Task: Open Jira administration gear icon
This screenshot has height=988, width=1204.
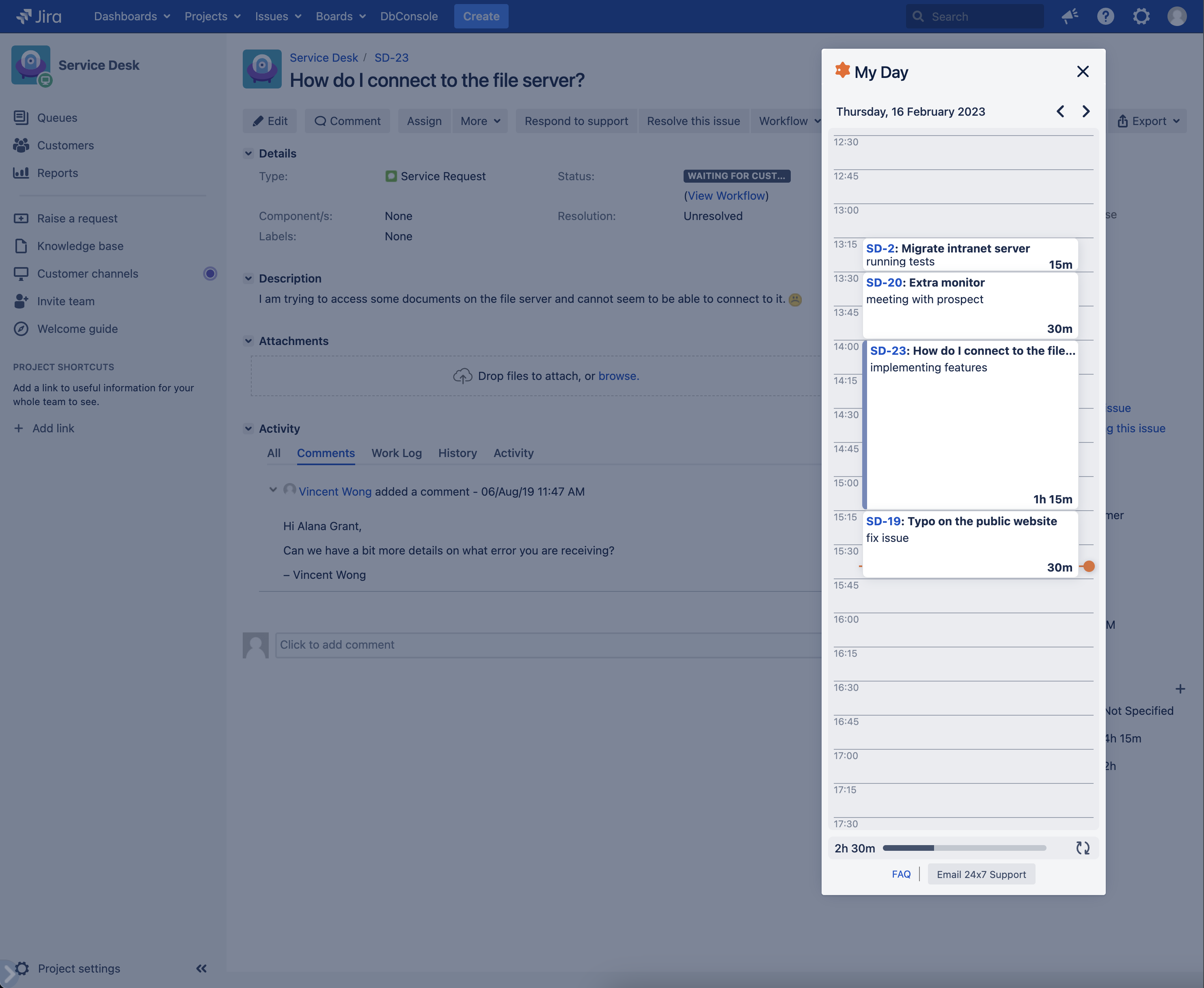Action: point(1141,17)
